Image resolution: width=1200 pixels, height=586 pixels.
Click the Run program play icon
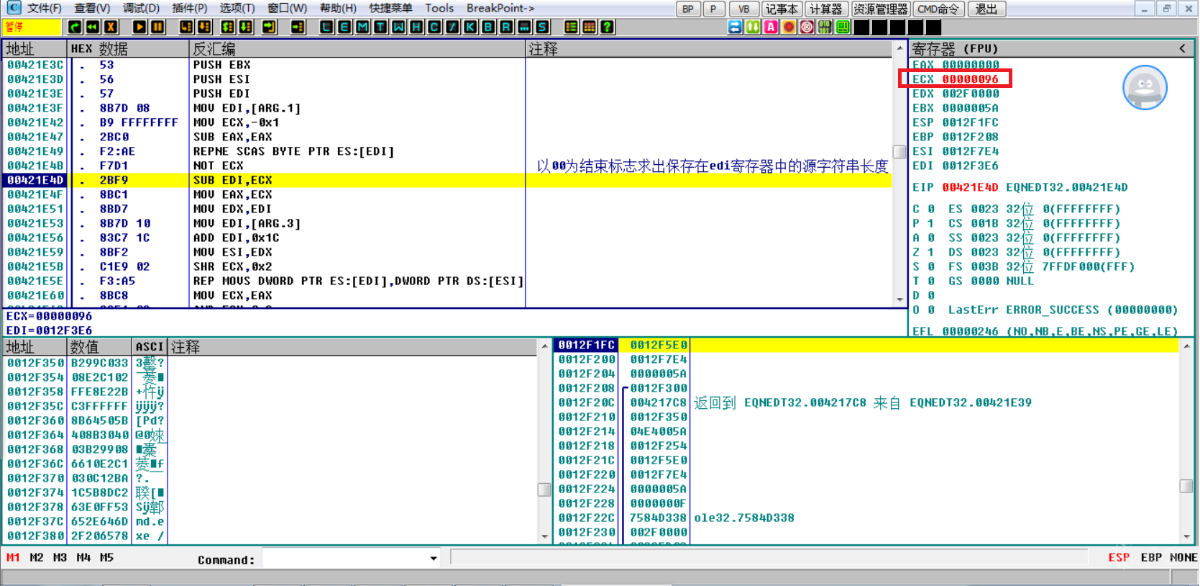pos(140,26)
